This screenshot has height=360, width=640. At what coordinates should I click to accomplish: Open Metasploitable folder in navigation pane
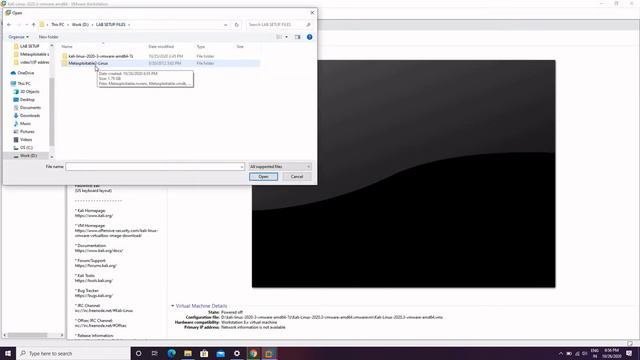pos(31,54)
